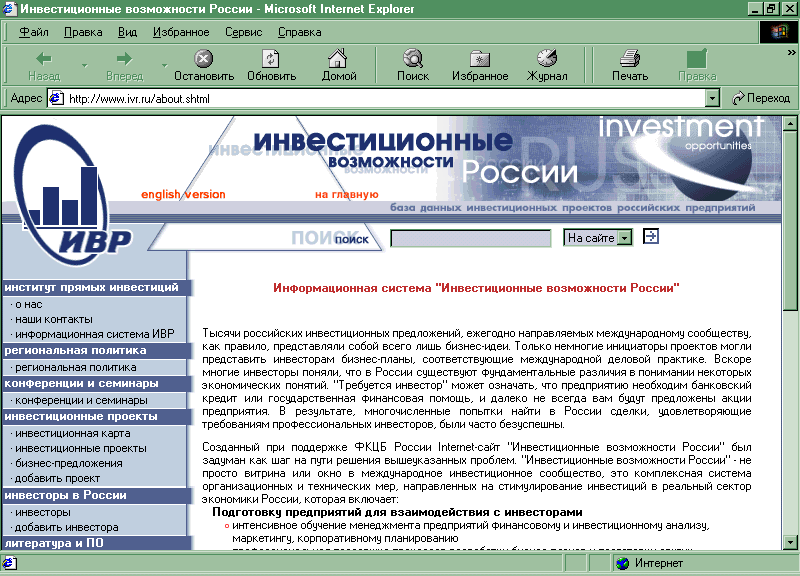Click the site search submit arrow icon
Viewport: 800px width, 576px height.
pyautogui.click(x=651, y=237)
